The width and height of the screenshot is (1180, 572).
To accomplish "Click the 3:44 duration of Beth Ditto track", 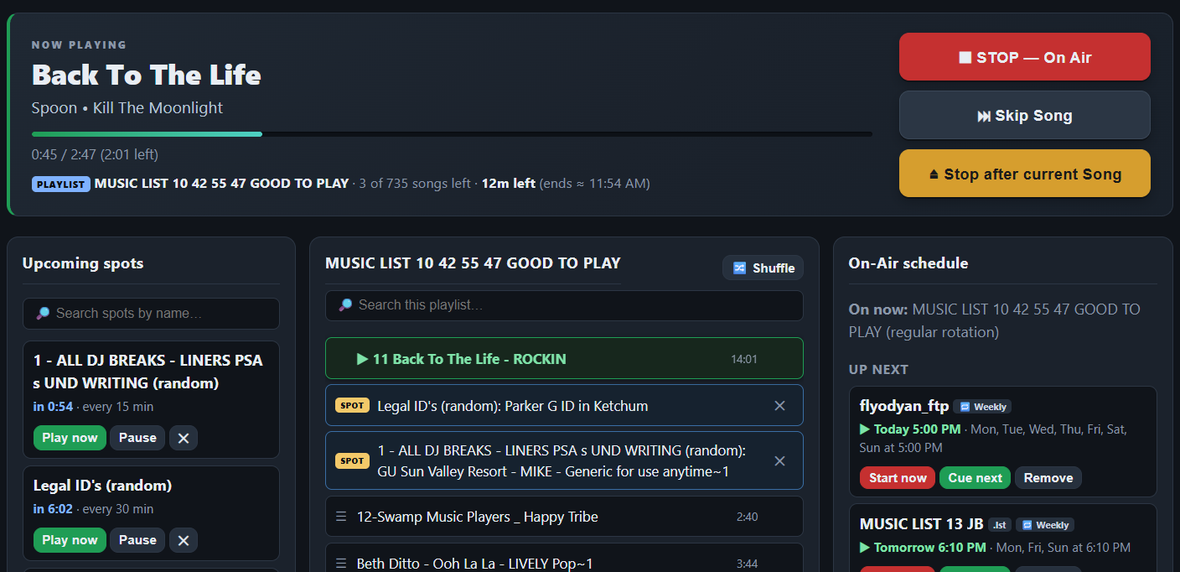I will (747, 564).
